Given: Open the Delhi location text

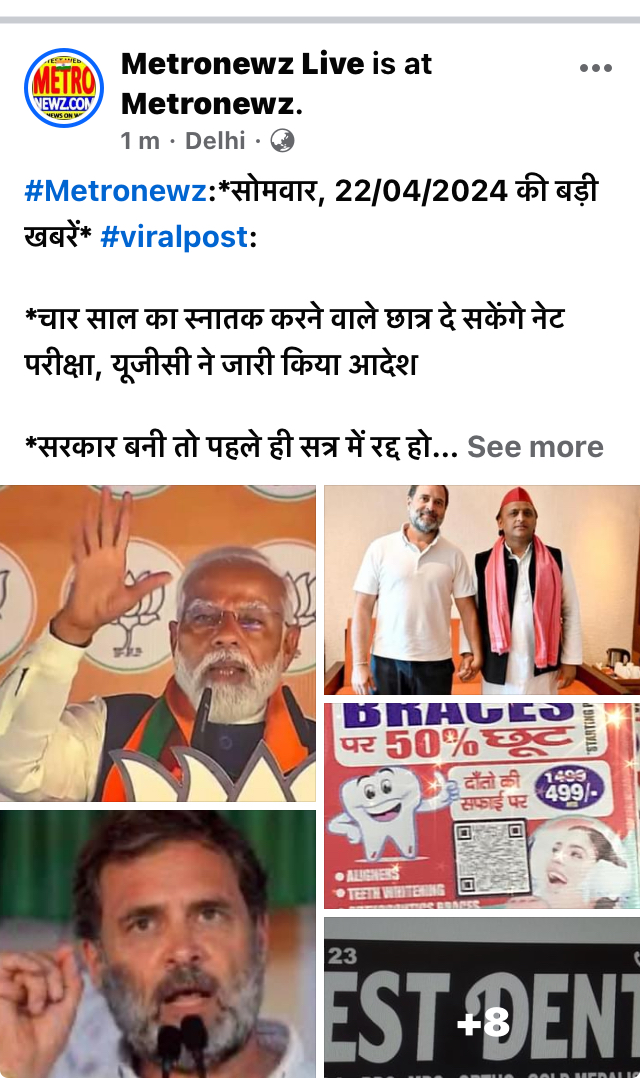Looking at the screenshot, I should (x=215, y=141).
